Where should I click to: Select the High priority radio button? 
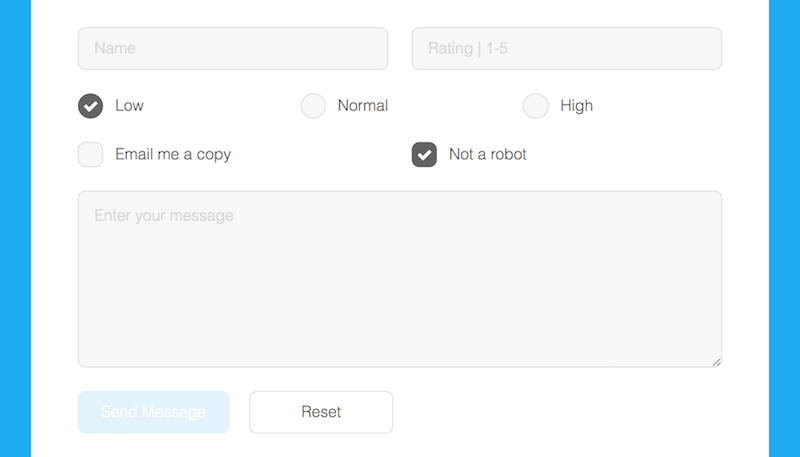click(x=535, y=106)
